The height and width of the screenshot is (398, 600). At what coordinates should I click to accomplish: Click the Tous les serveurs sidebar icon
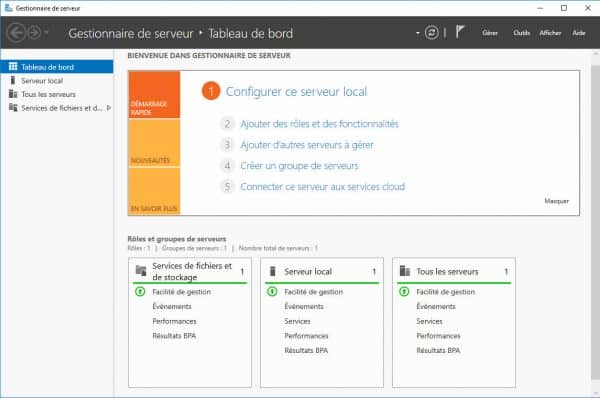tap(13, 94)
